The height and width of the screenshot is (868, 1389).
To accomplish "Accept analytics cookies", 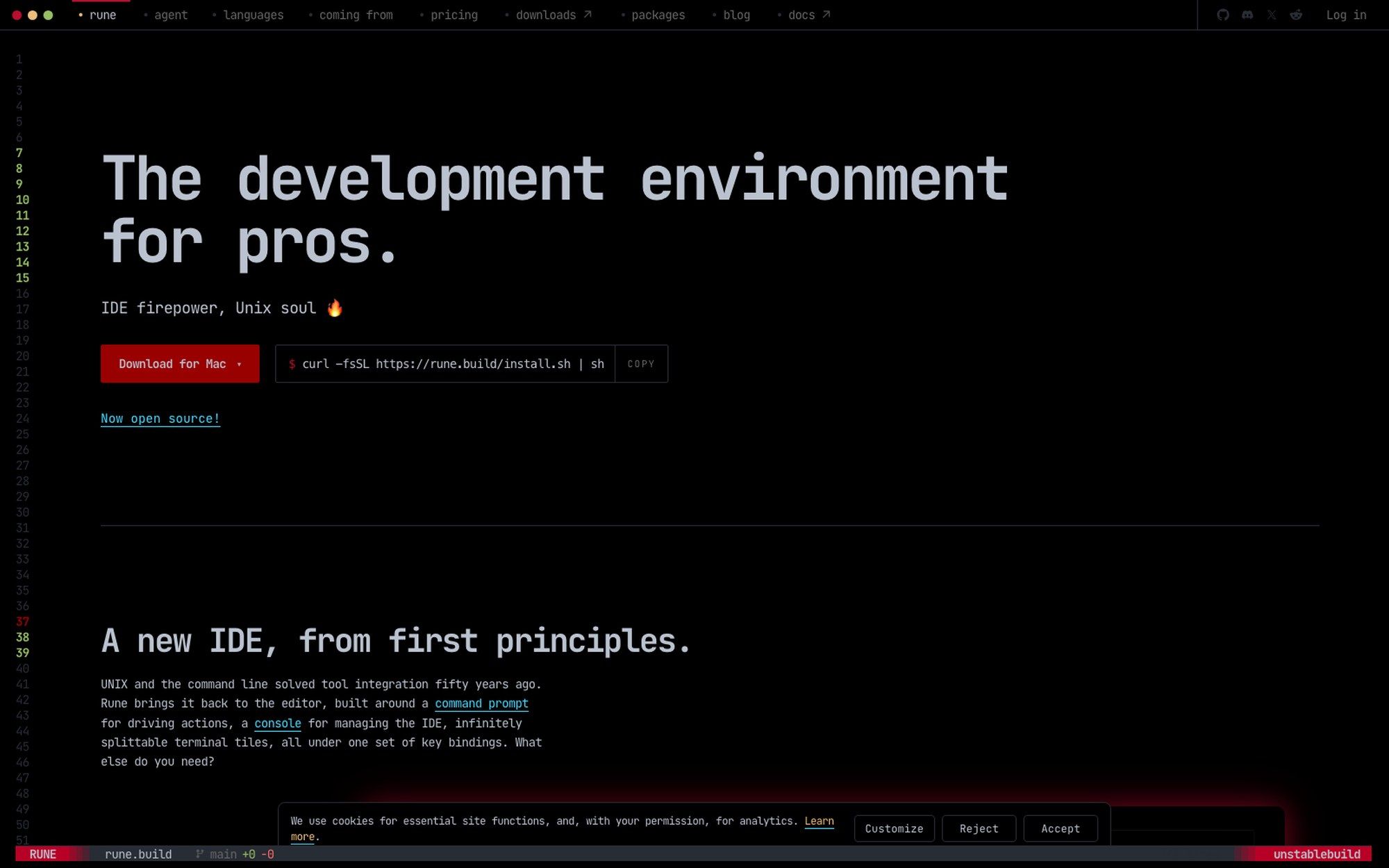I will click(x=1061, y=828).
